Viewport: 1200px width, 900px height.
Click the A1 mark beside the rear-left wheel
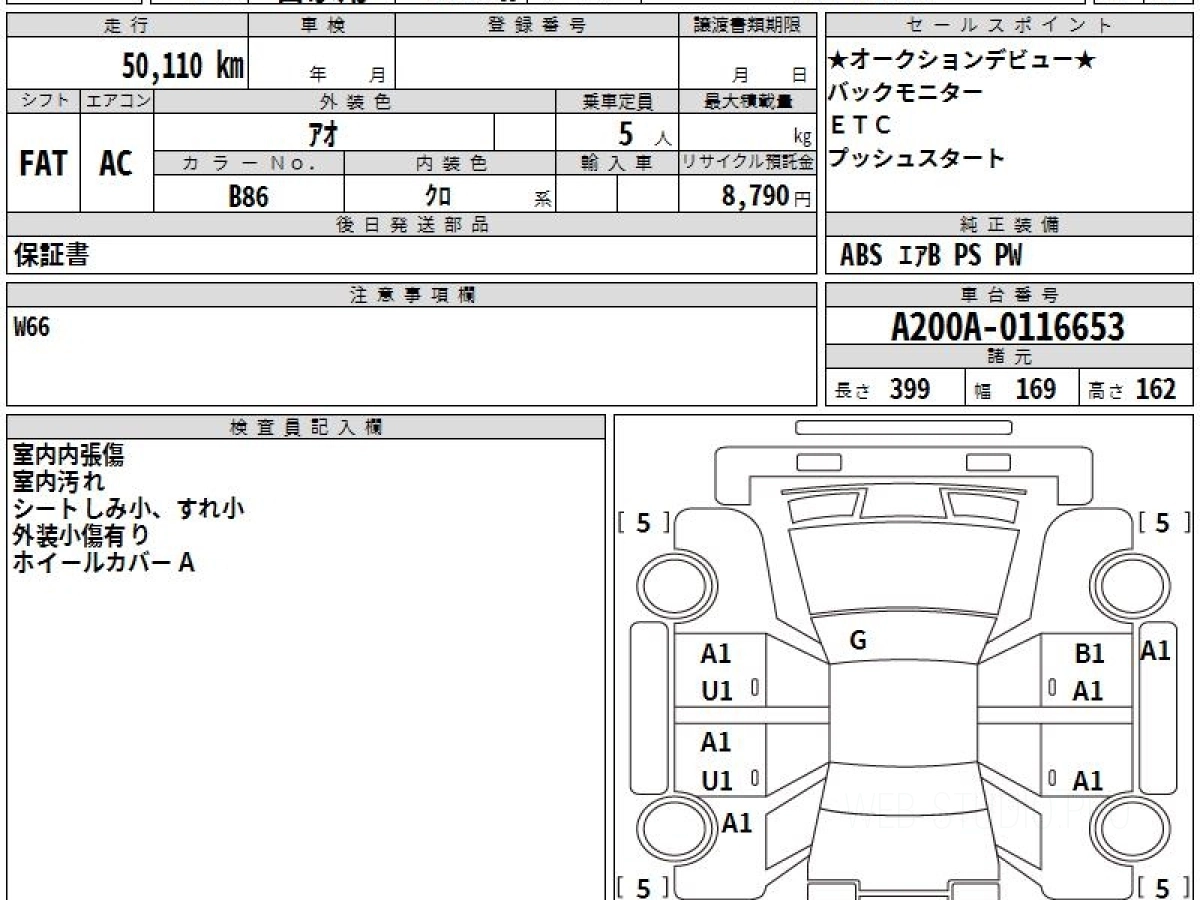point(737,823)
